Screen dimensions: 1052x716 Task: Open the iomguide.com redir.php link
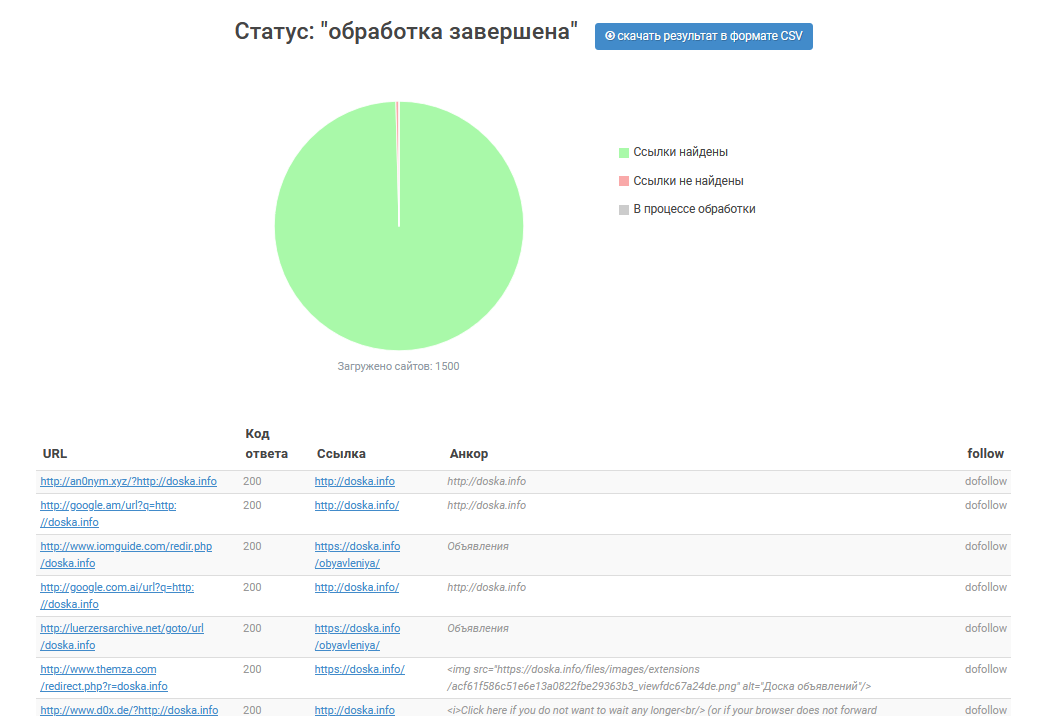click(x=126, y=554)
